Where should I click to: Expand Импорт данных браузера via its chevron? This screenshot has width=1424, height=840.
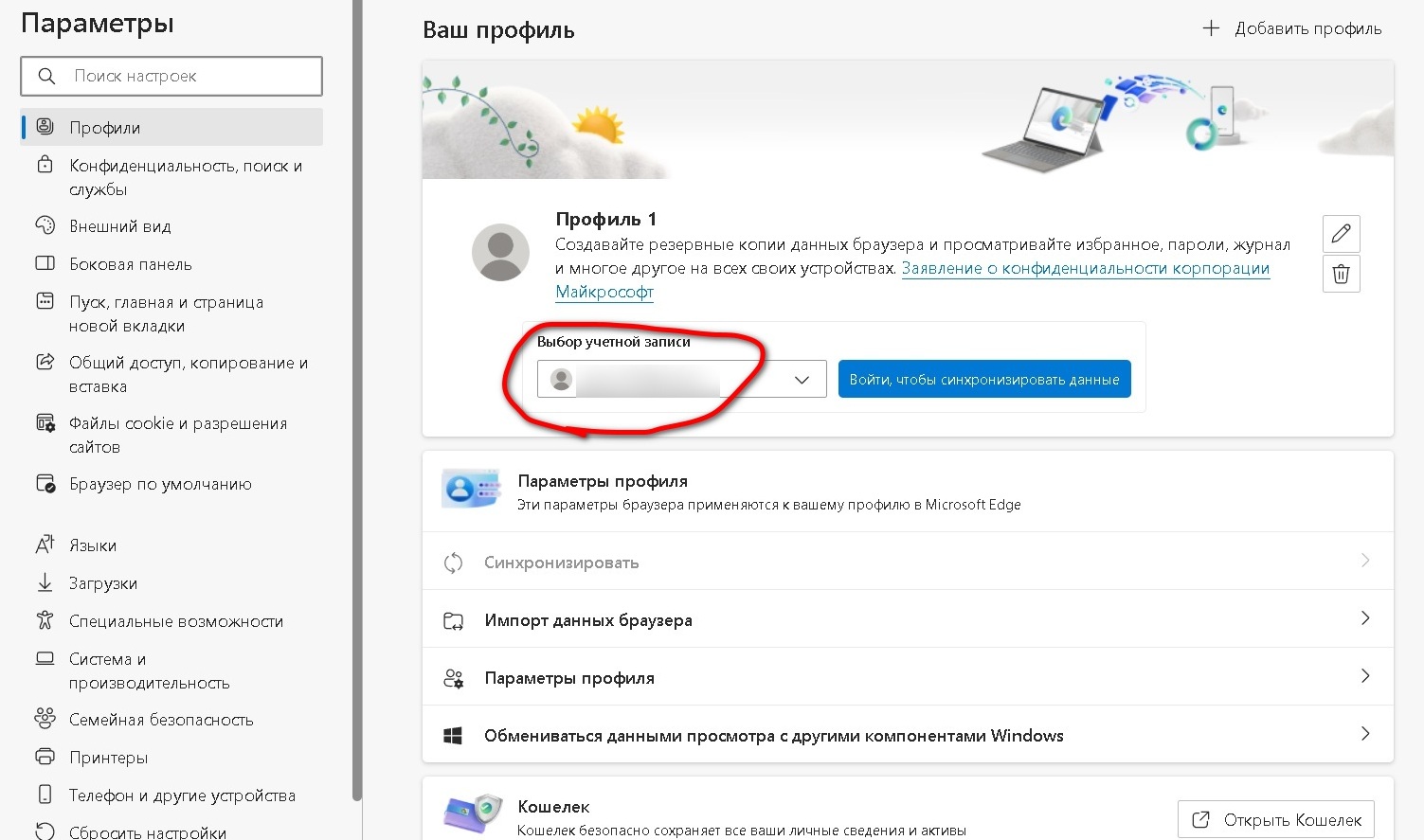point(1364,618)
